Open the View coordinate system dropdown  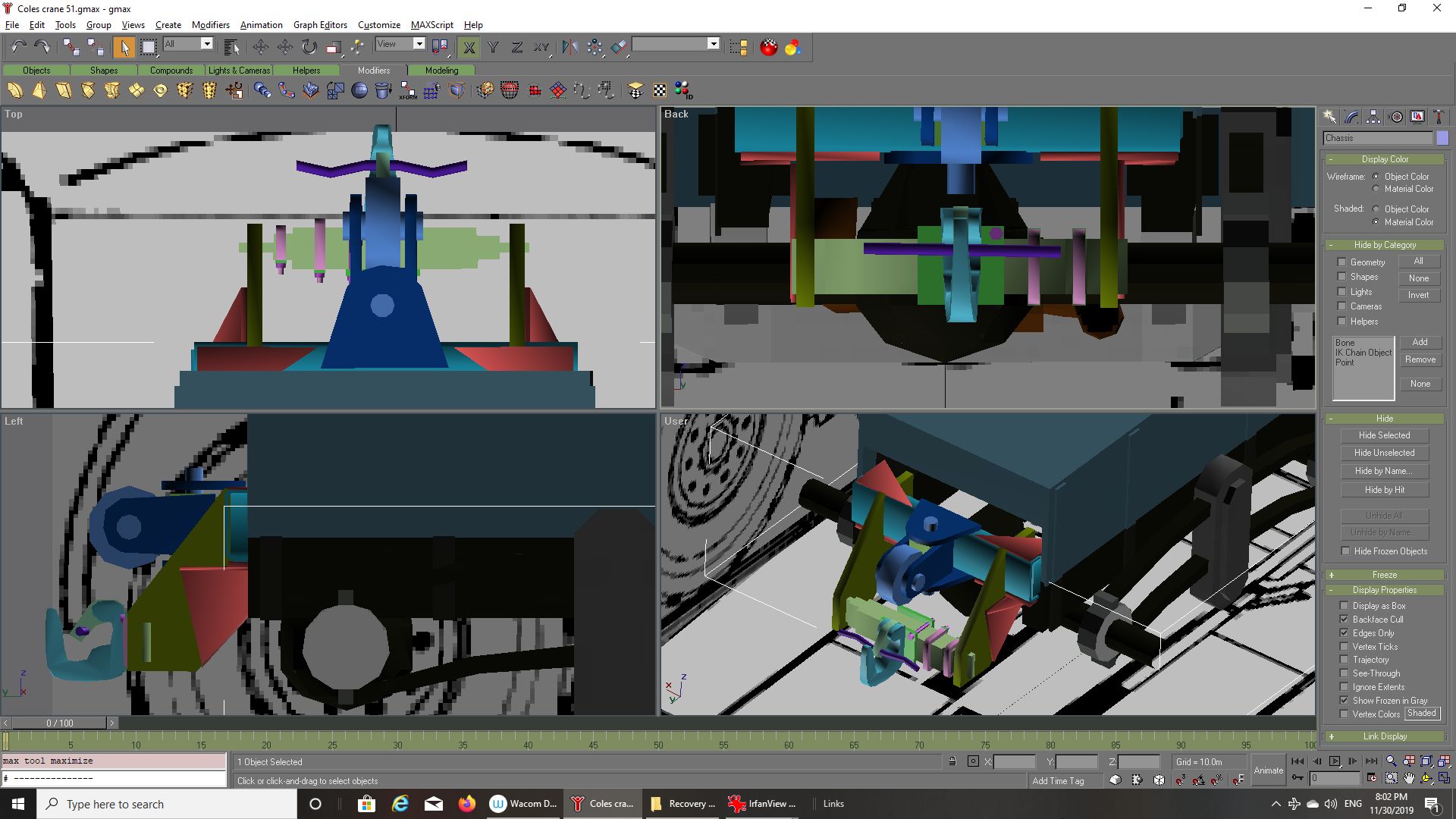coord(419,44)
